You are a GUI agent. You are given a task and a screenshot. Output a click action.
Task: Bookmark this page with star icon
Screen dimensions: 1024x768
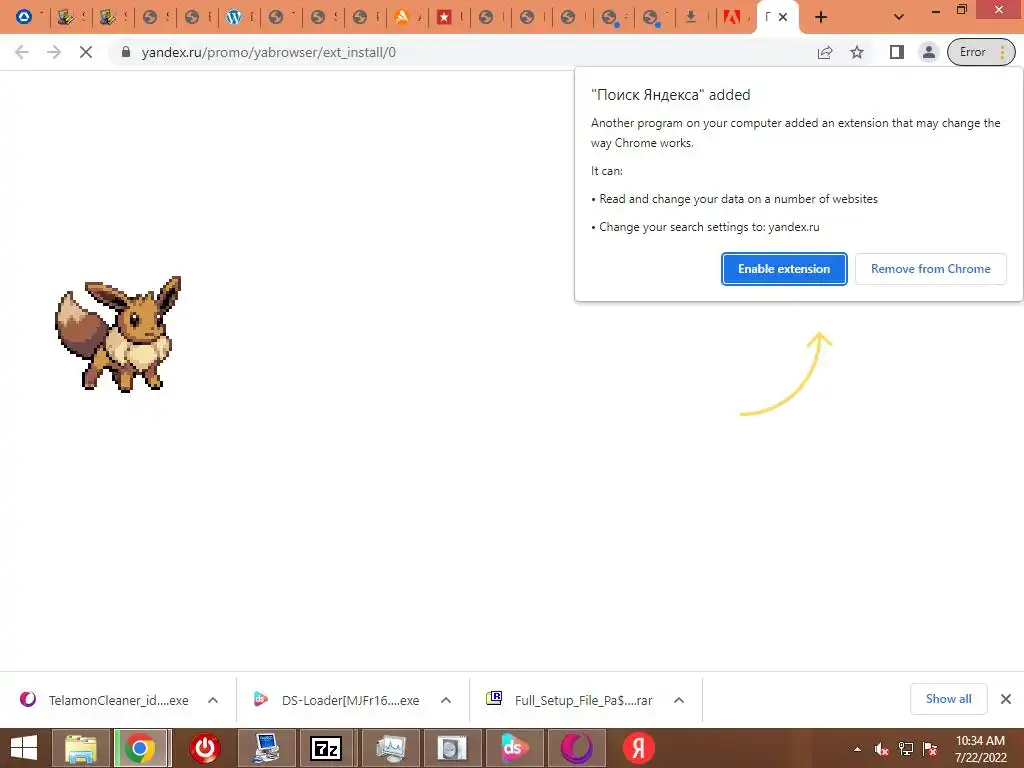857,52
